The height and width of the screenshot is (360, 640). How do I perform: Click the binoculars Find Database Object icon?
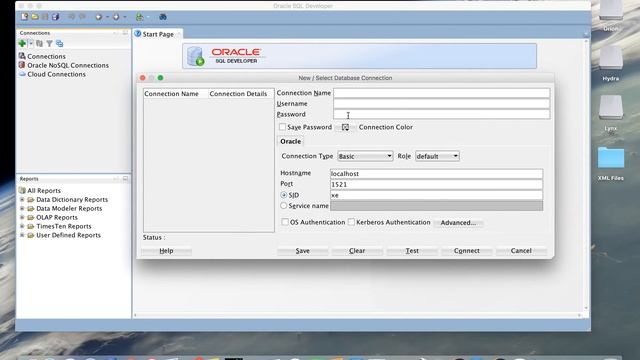(162, 17)
